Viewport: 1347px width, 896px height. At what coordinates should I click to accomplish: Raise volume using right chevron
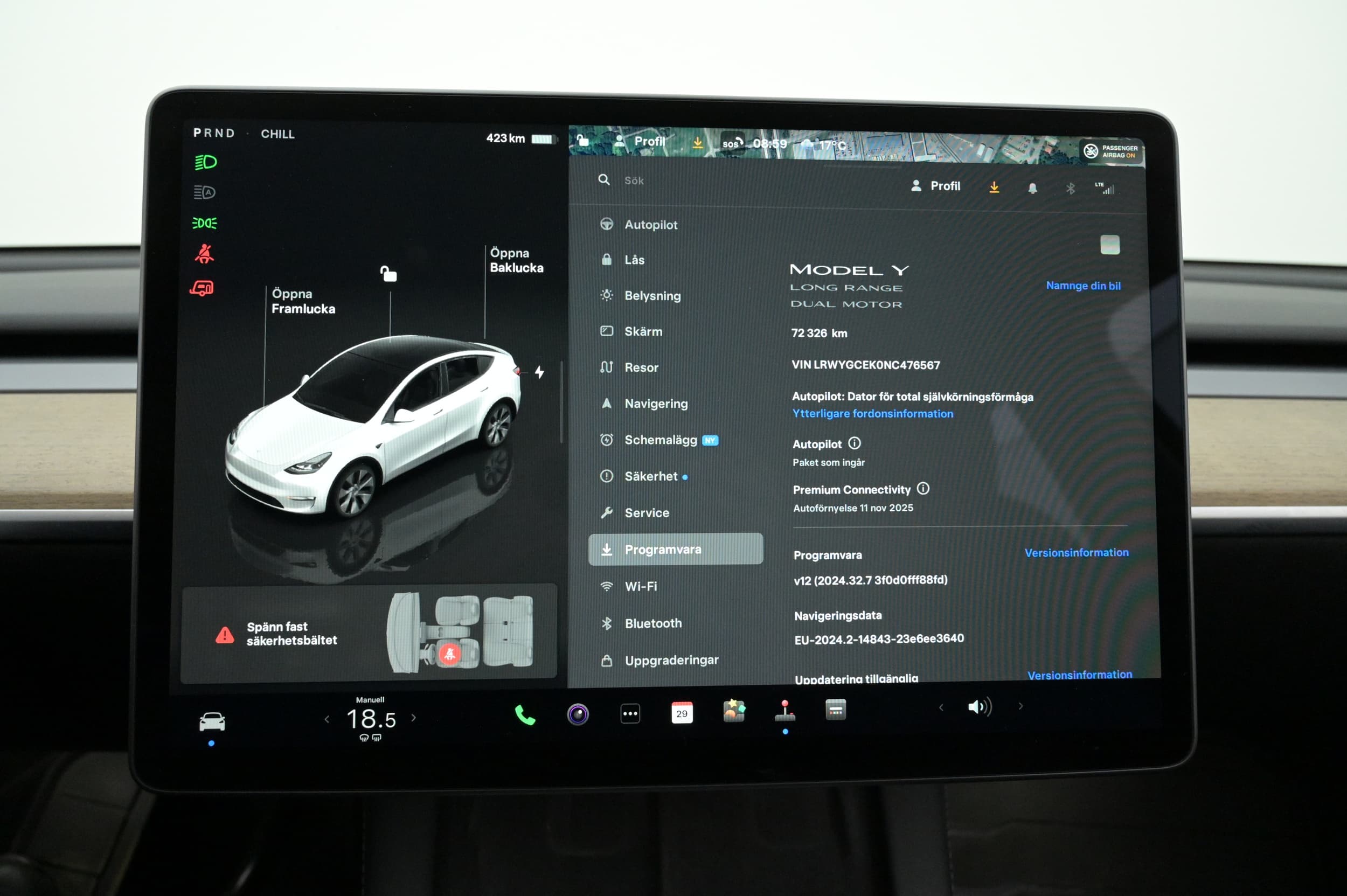1020,706
